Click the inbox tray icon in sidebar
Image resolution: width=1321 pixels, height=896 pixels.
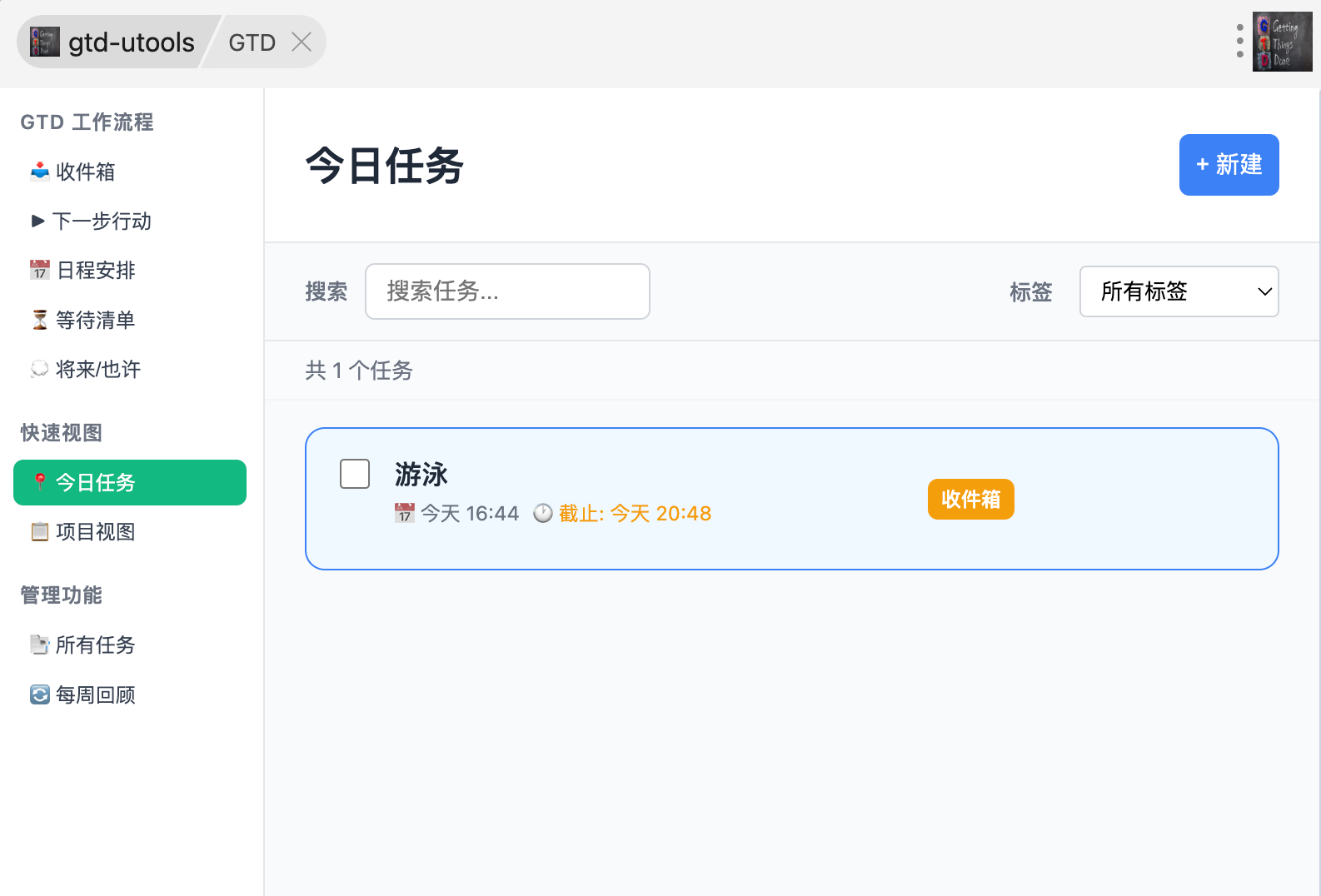[39, 172]
